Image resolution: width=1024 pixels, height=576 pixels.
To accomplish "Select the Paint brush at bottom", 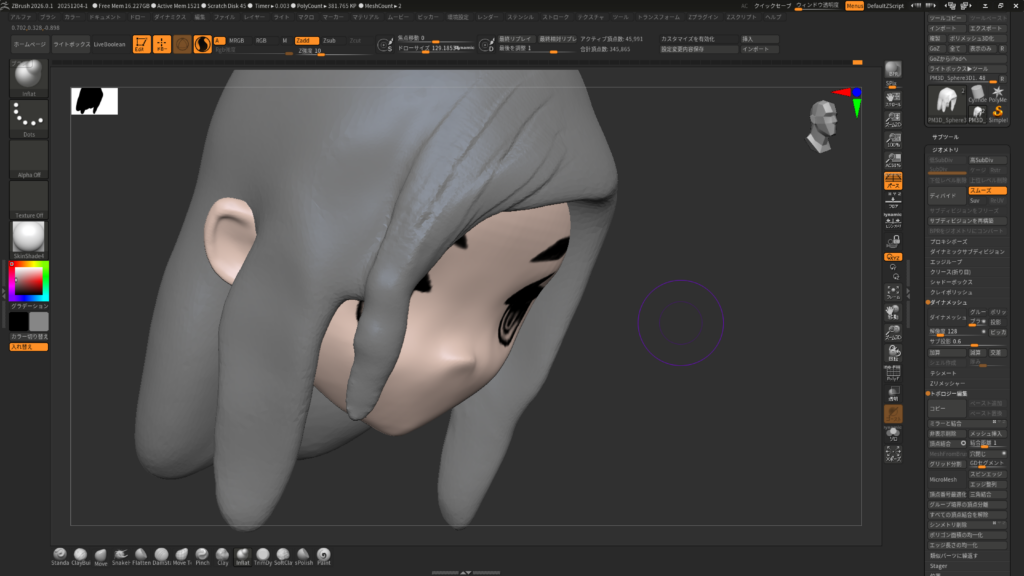I will [323, 554].
